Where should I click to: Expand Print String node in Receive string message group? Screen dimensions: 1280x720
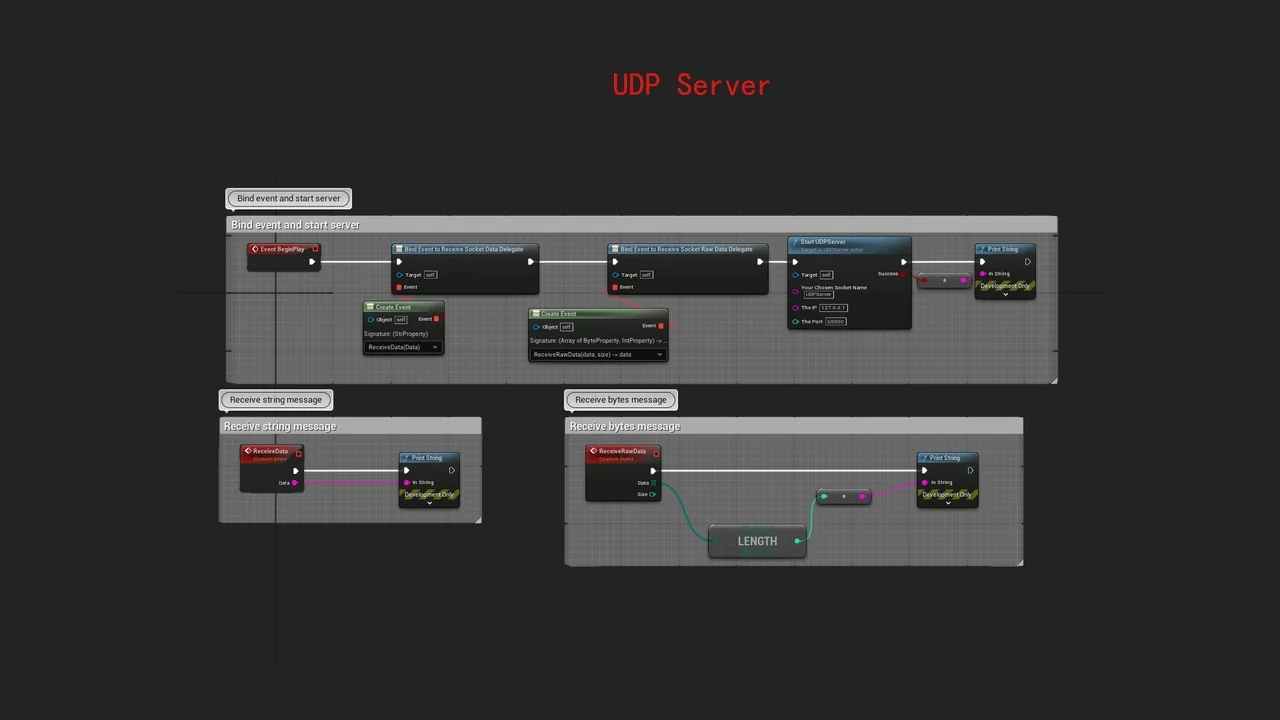(429, 503)
